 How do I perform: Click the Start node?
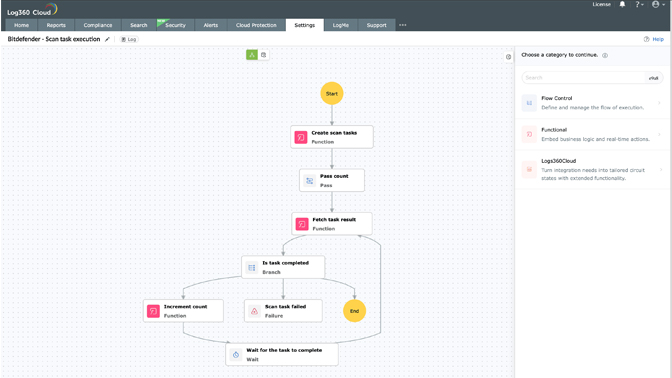tap(332, 93)
